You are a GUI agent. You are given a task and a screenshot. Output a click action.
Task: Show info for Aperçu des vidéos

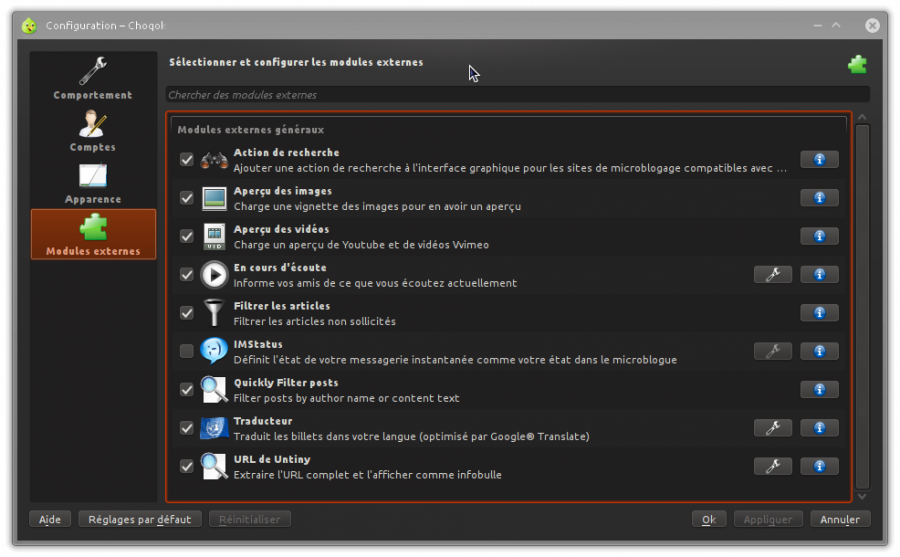click(x=820, y=237)
